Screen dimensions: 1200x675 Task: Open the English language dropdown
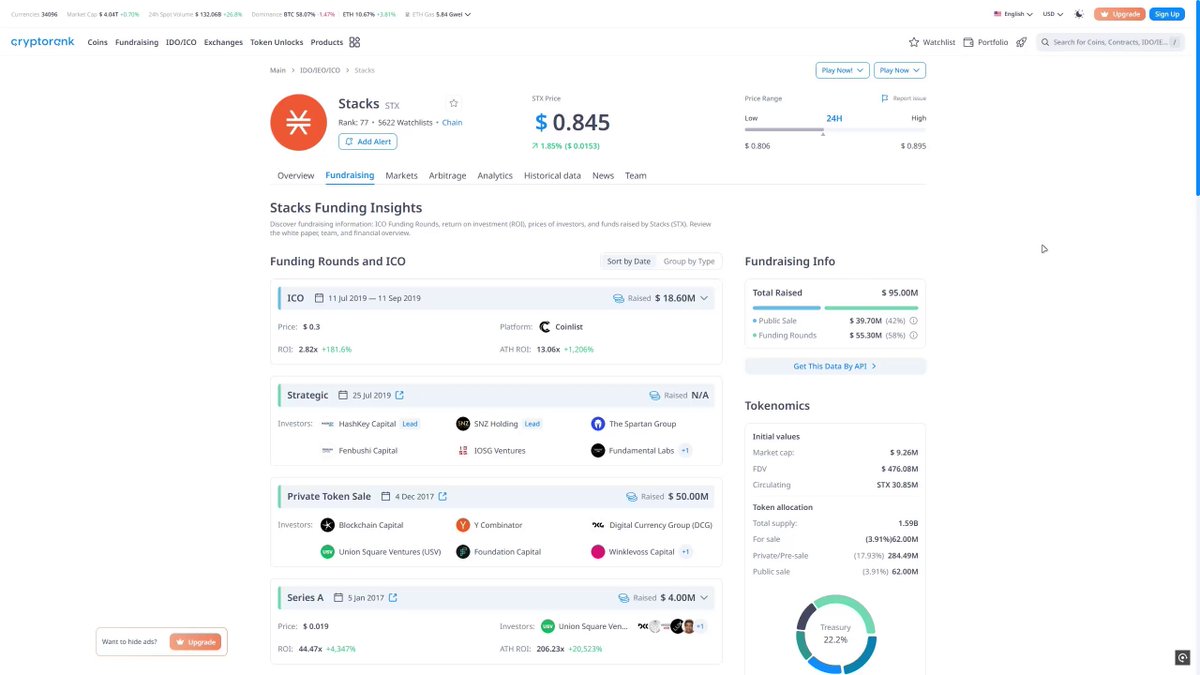coord(1013,14)
